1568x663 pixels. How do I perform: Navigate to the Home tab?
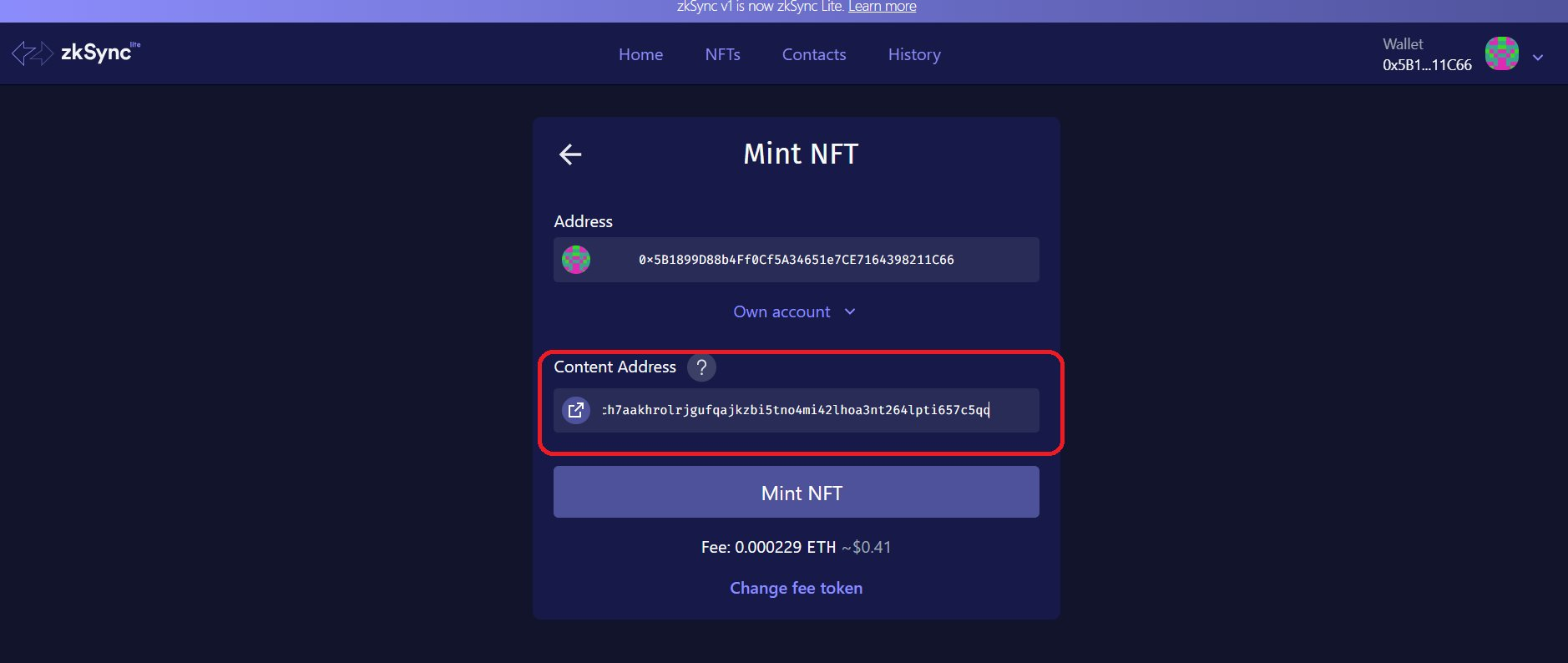640,54
